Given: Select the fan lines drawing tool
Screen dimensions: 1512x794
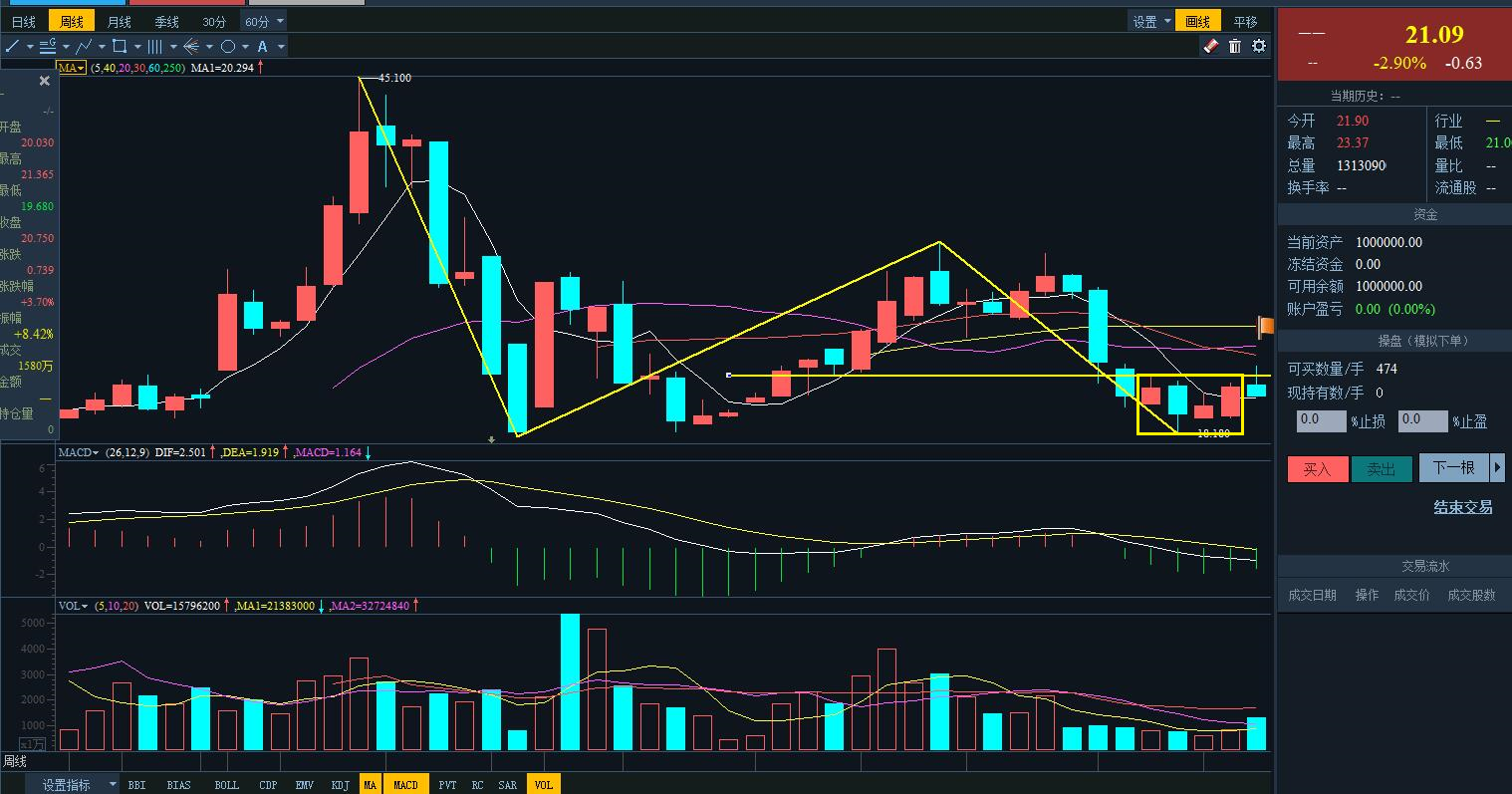Looking at the screenshot, I should tap(191, 46).
